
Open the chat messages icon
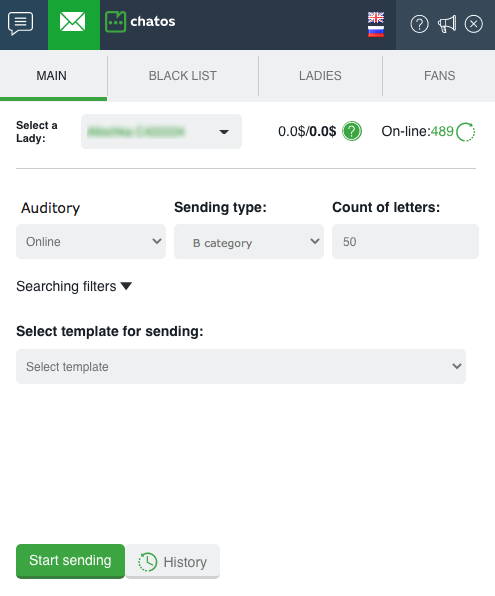(21, 24)
